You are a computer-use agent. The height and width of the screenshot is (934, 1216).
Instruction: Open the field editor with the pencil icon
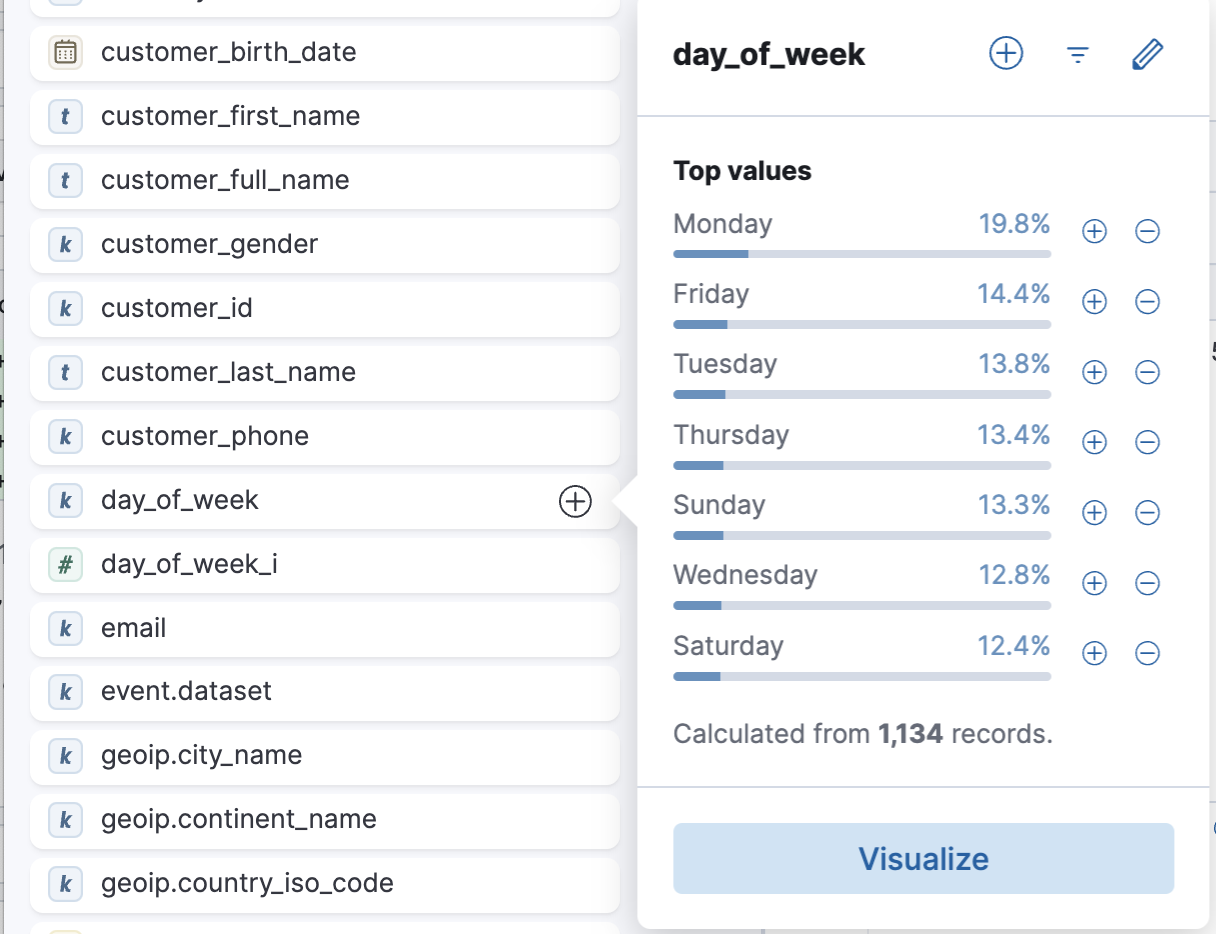(x=1147, y=54)
